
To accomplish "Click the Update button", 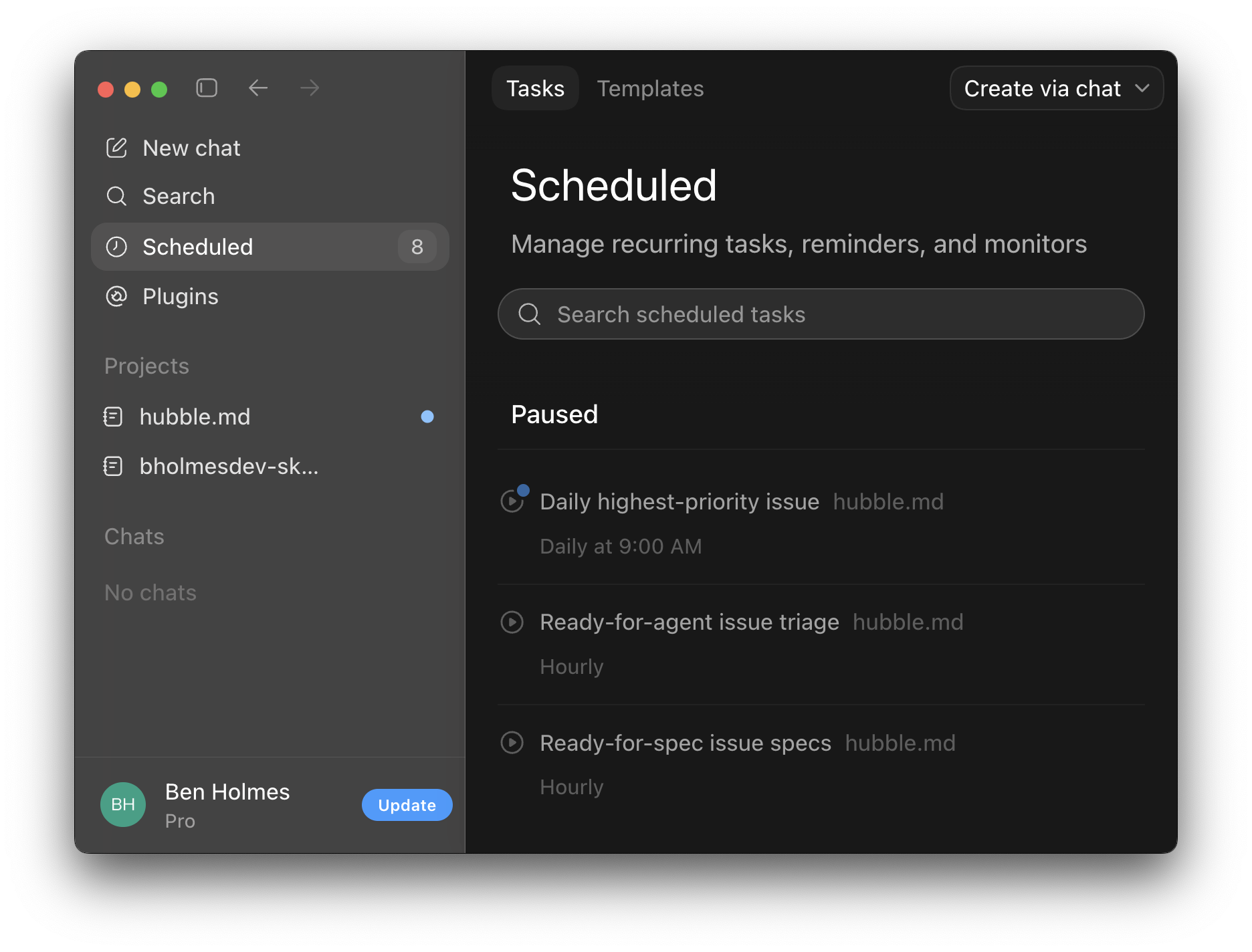I will click(x=407, y=805).
